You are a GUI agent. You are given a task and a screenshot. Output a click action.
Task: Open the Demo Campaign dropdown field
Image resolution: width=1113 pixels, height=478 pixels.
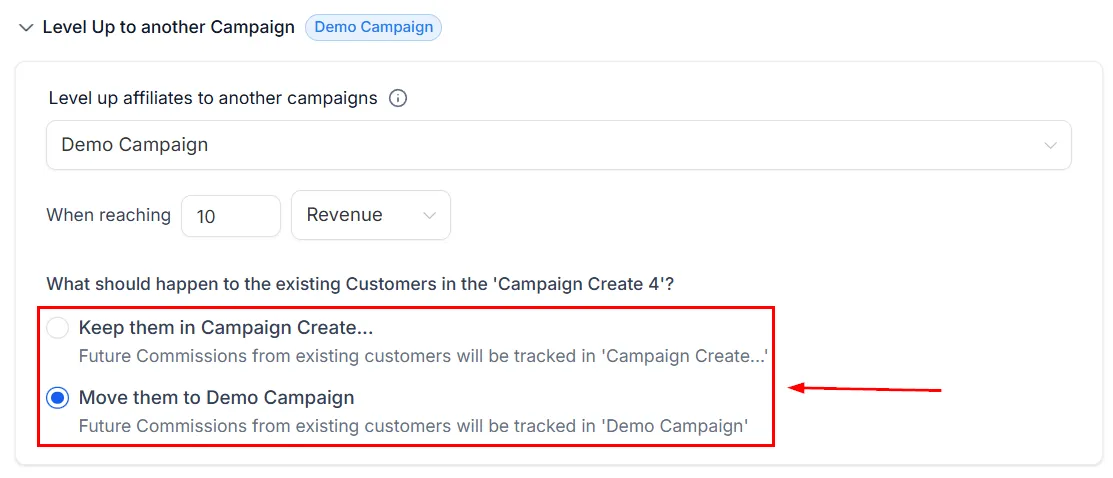(x=559, y=145)
